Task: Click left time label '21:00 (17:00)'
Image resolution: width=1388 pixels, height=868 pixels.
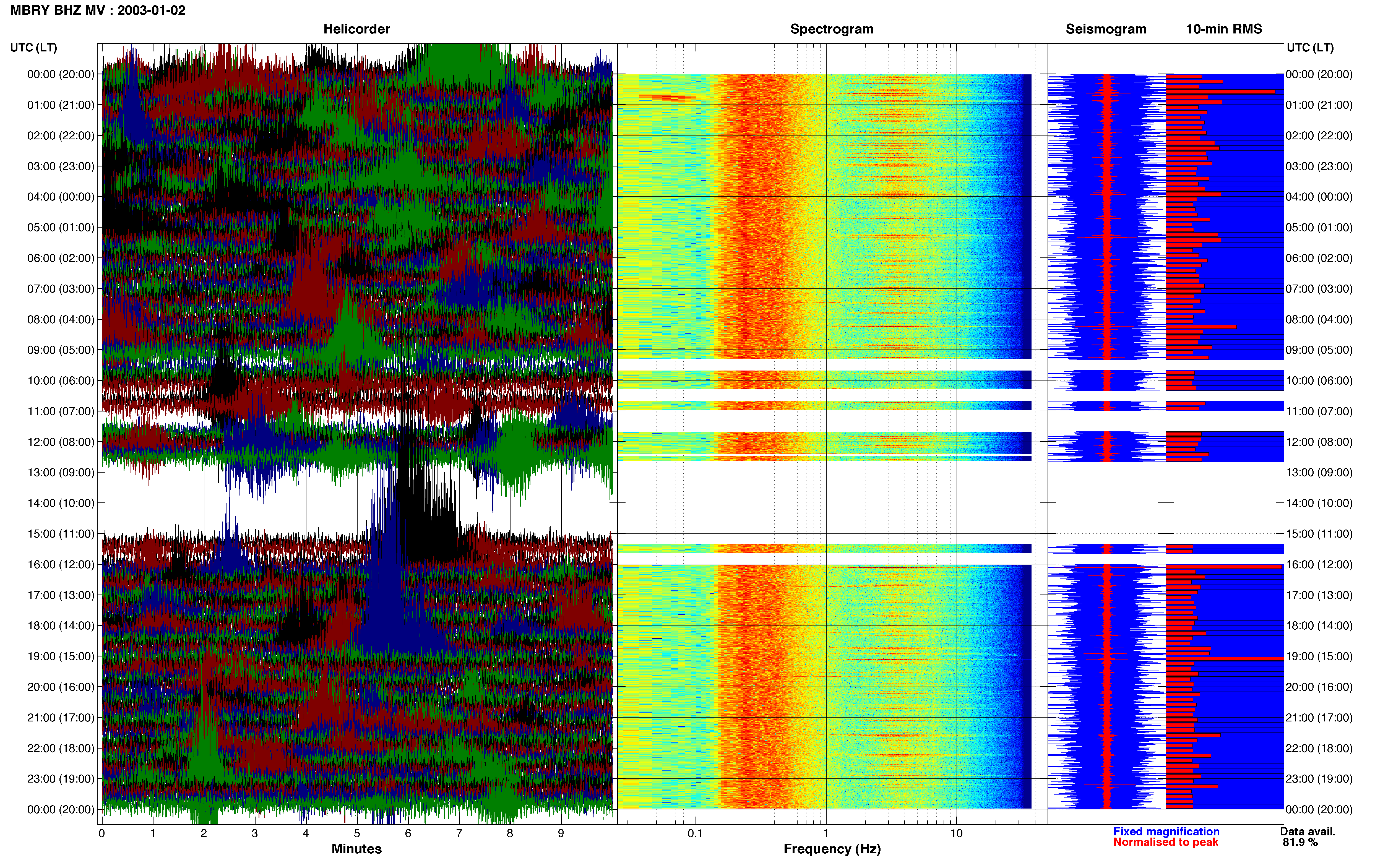Action: point(61,718)
